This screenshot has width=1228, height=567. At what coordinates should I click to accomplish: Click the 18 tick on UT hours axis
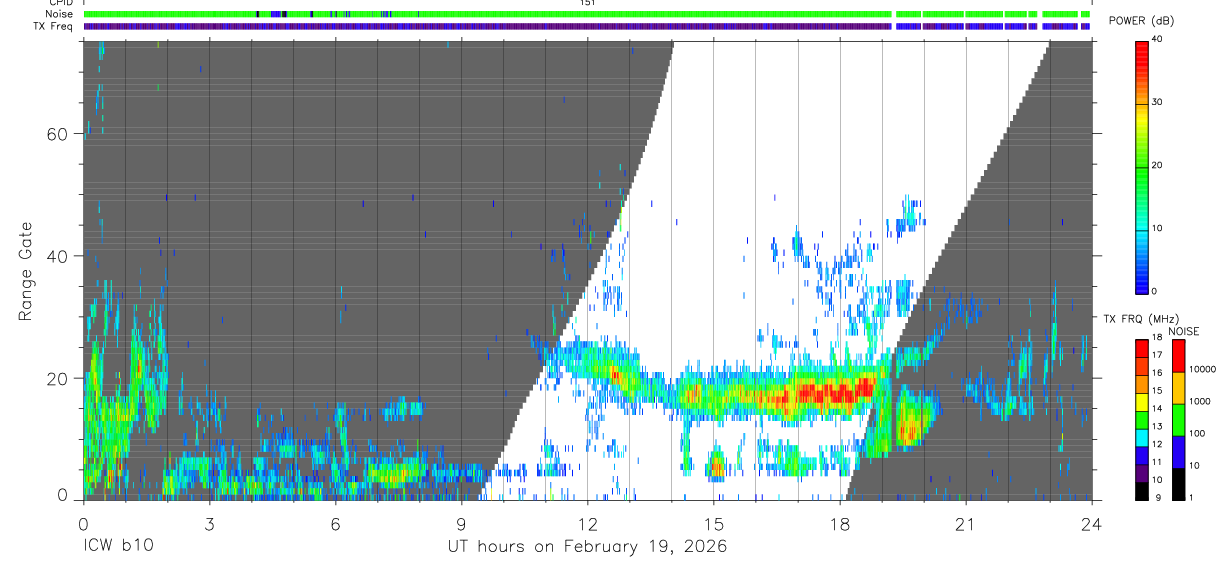coord(839,524)
